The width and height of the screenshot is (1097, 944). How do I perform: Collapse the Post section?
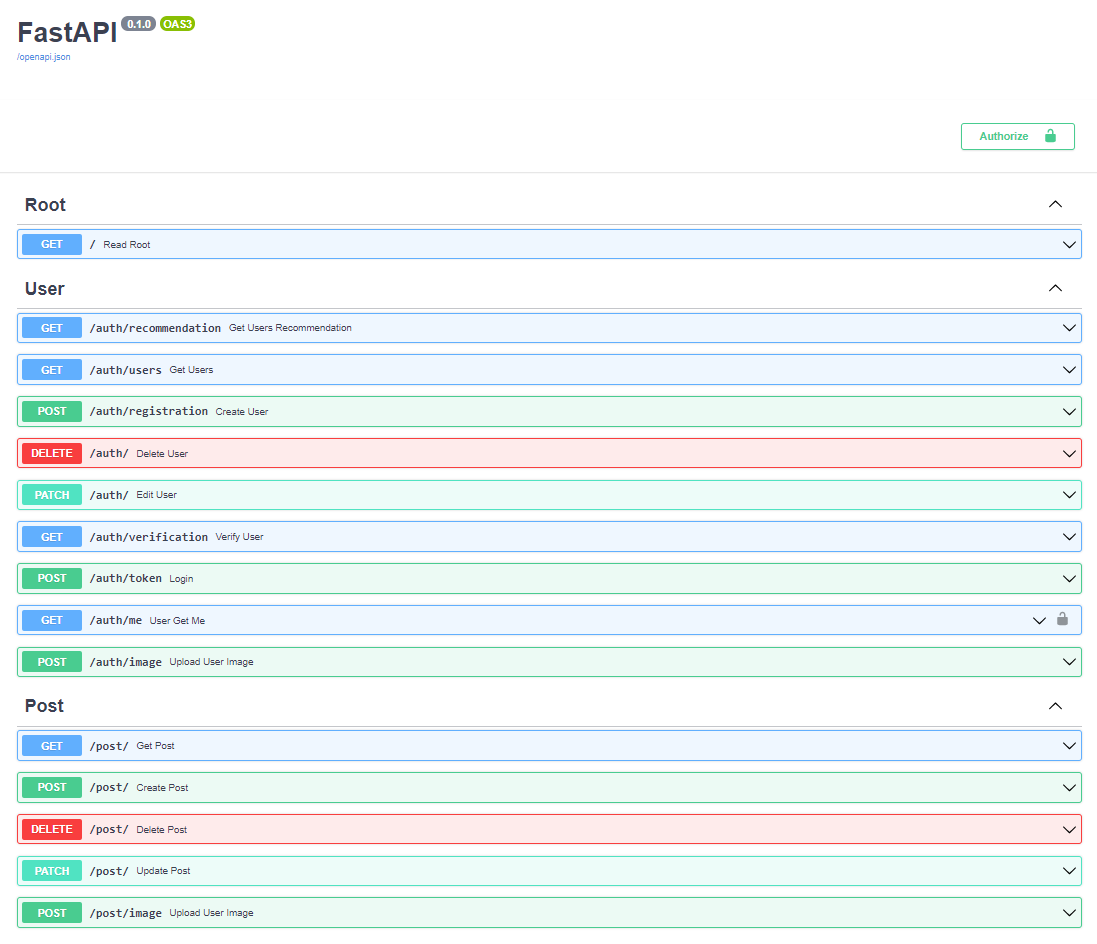click(x=1055, y=705)
